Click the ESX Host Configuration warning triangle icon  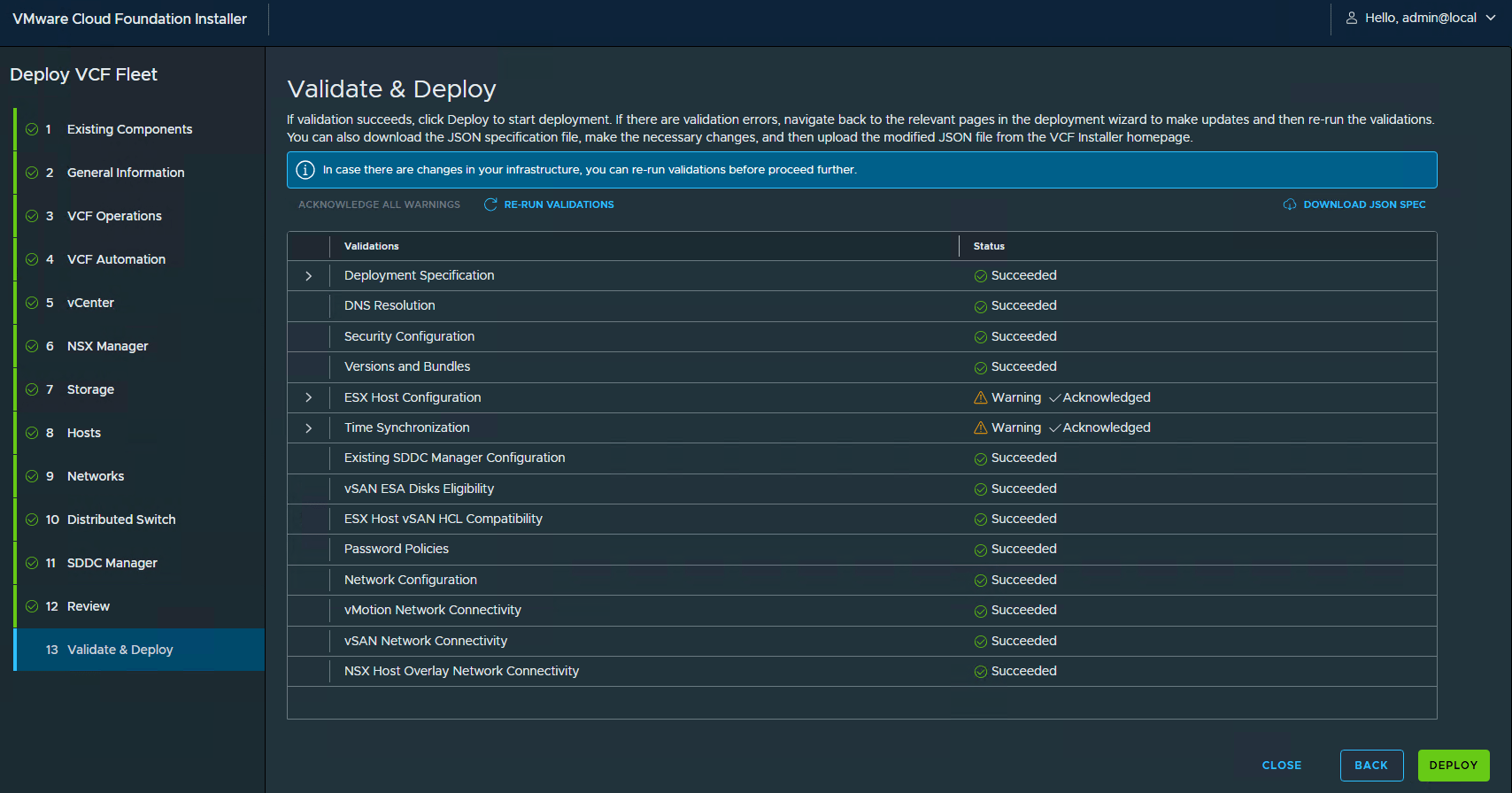pyautogui.click(x=981, y=397)
